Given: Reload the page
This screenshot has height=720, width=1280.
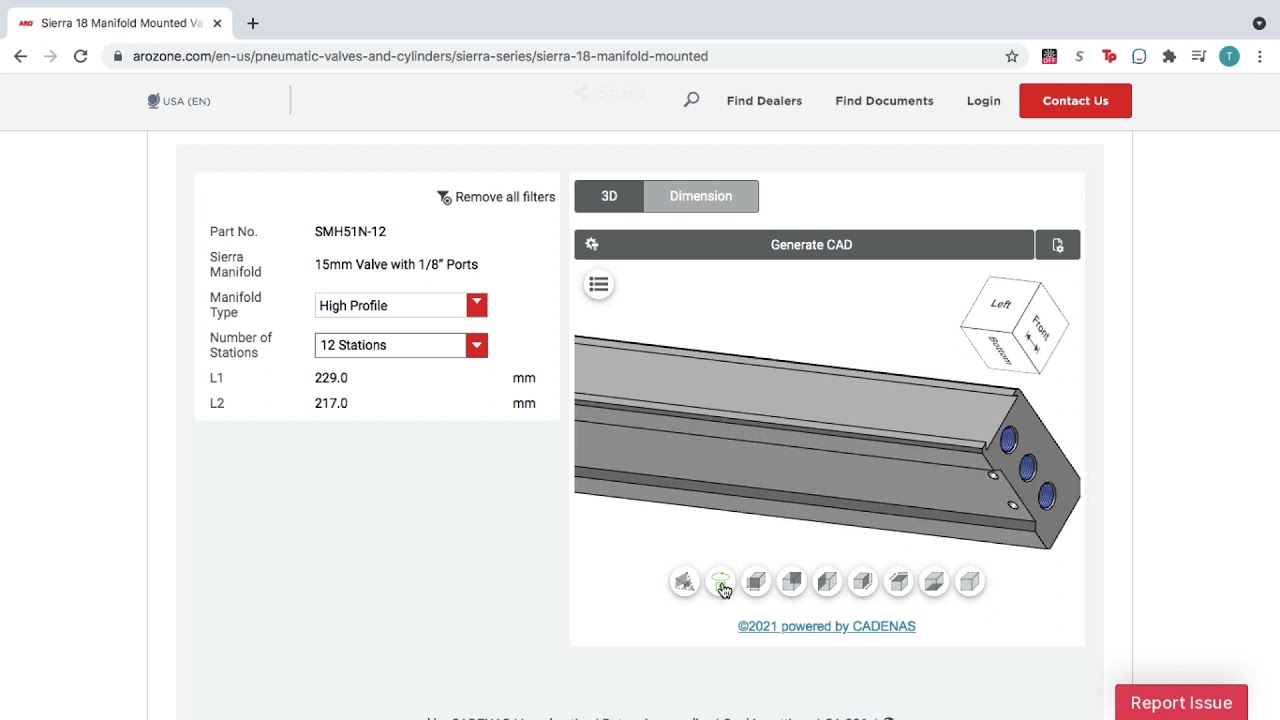Looking at the screenshot, I should tap(81, 56).
